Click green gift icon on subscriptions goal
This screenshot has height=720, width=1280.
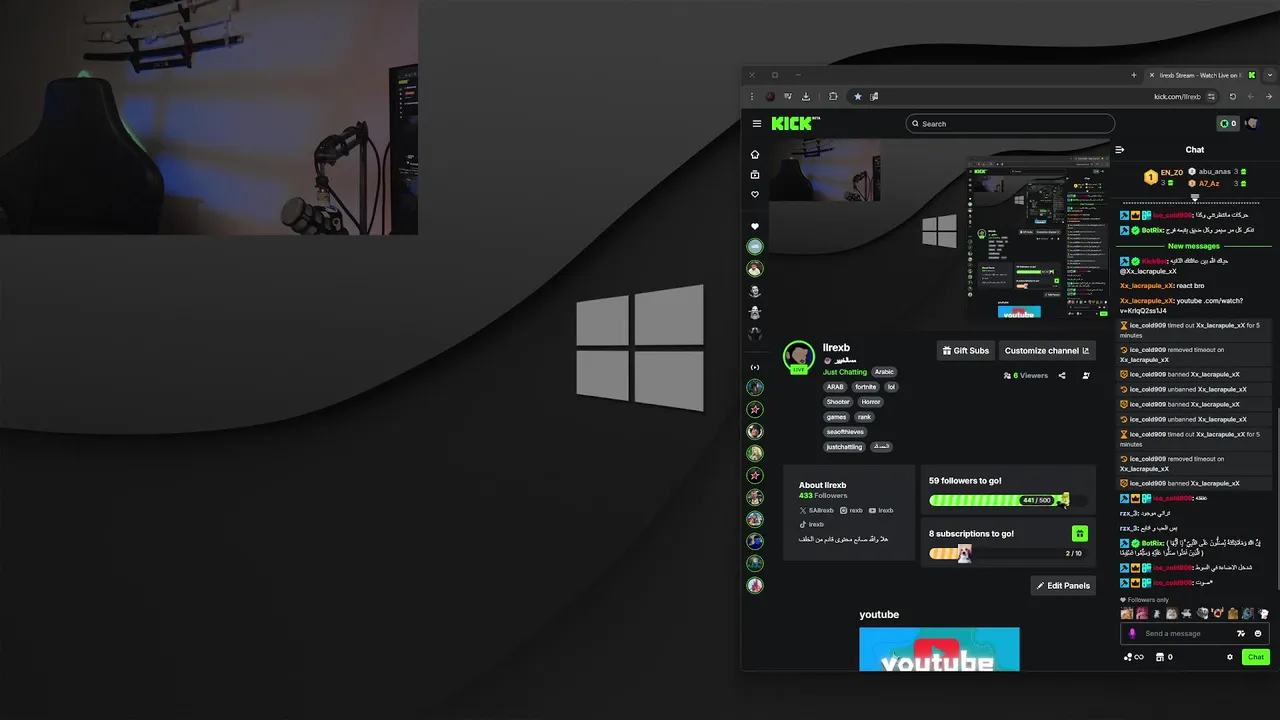[1079, 534]
